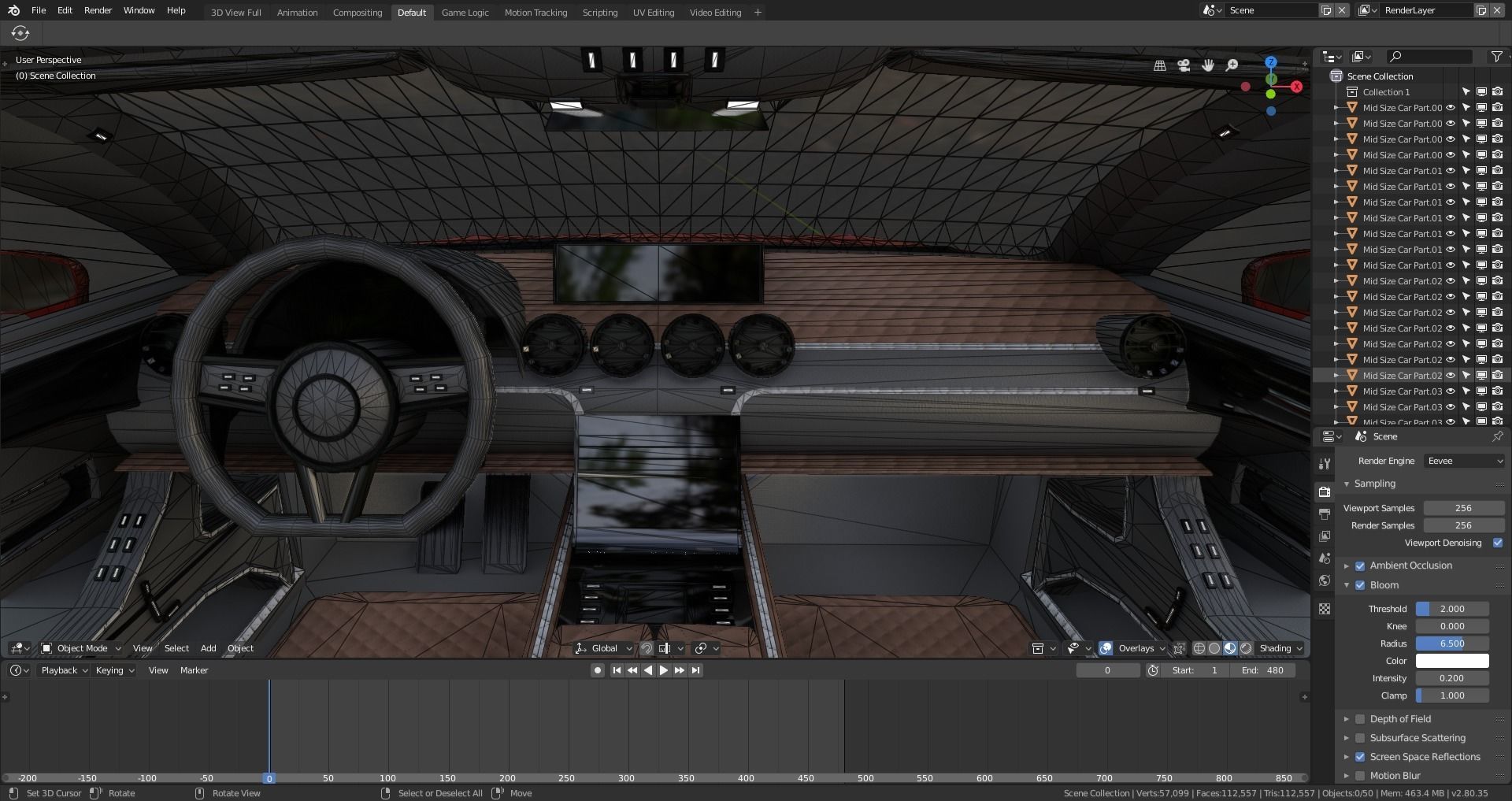Disable Viewport Denoising checkbox

click(x=1498, y=543)
